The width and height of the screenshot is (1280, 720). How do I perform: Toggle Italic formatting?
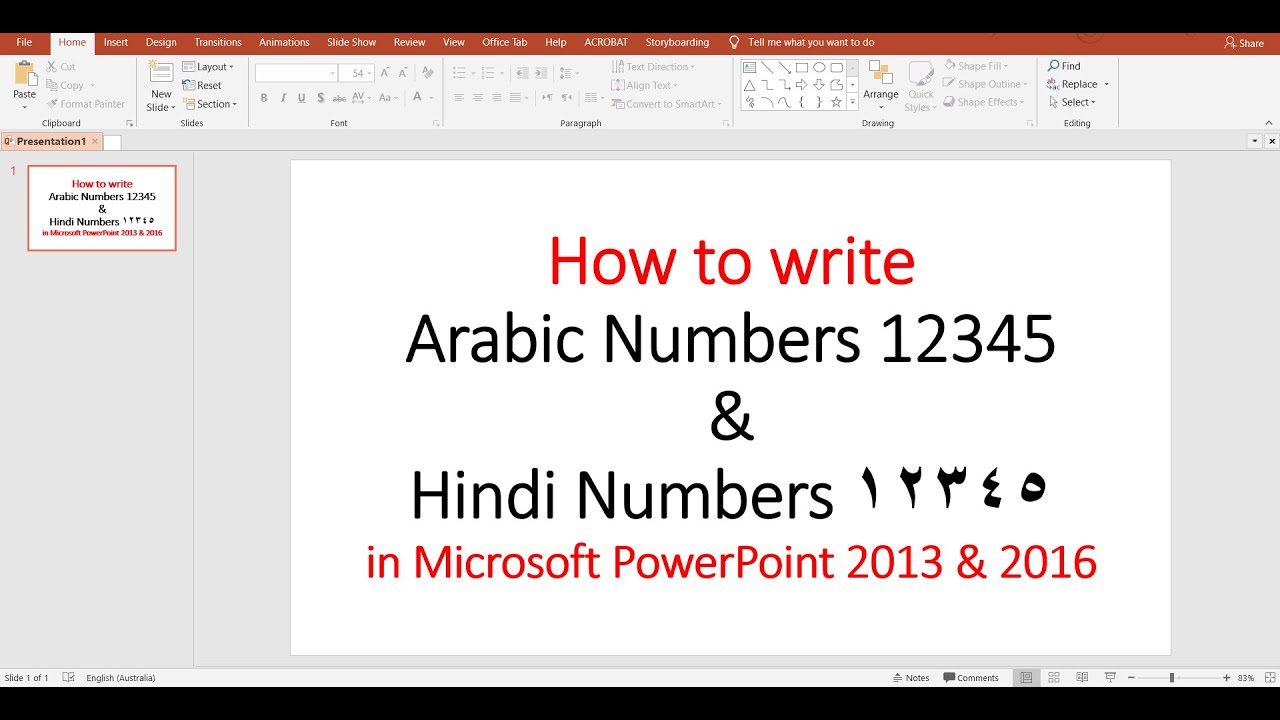(x=283, y=98)
